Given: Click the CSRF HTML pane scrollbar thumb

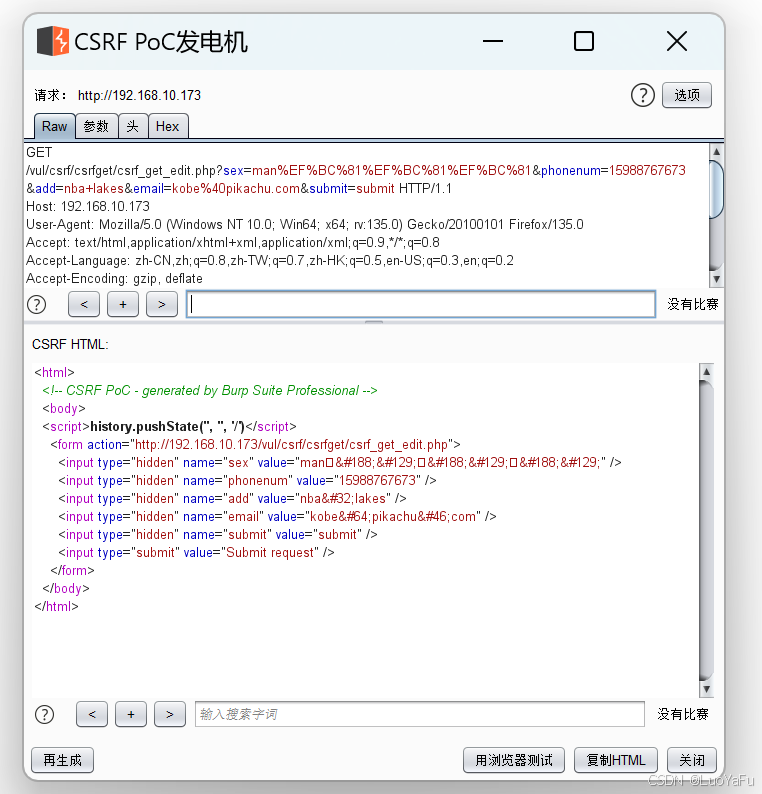Looking at the screenshot, I should click(x=706, y=530).
